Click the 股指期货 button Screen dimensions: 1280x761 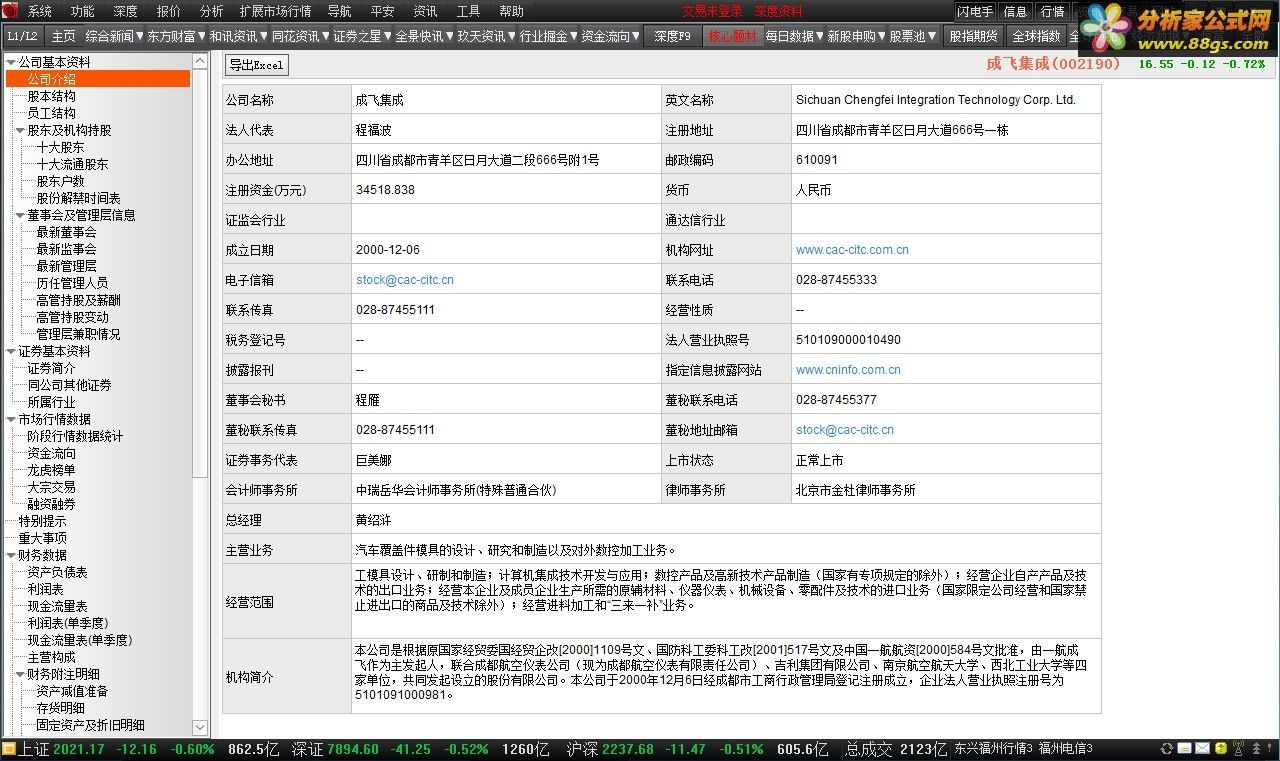973,36
